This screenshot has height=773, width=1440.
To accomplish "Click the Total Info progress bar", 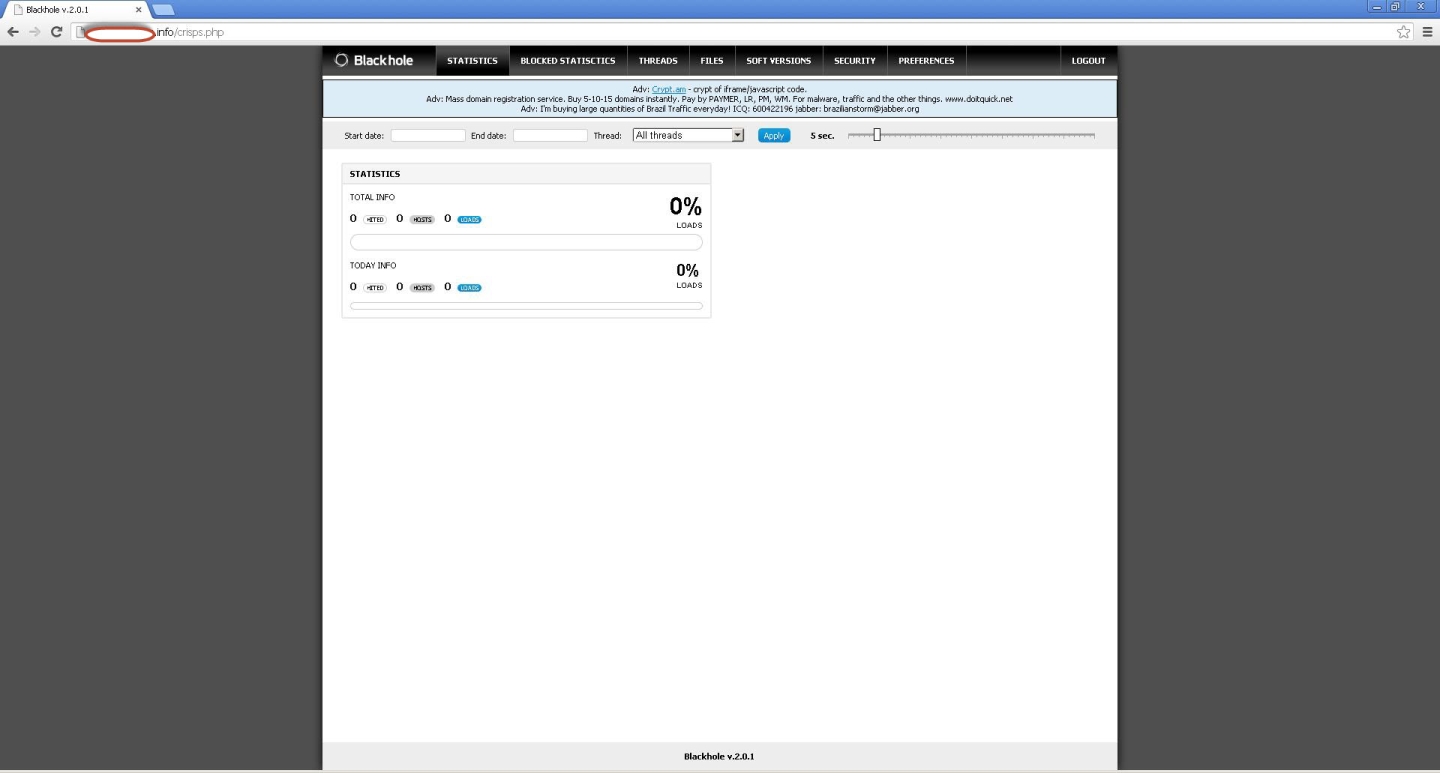I will point(526,242).
